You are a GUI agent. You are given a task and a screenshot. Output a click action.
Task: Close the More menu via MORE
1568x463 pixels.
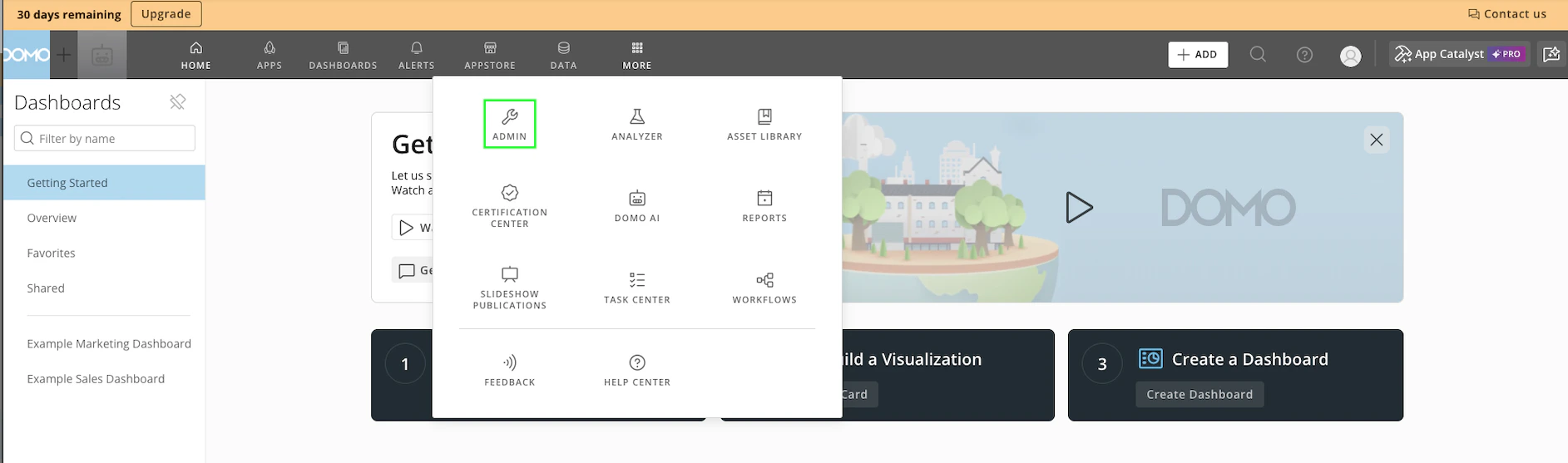click(x=637, y=55)
